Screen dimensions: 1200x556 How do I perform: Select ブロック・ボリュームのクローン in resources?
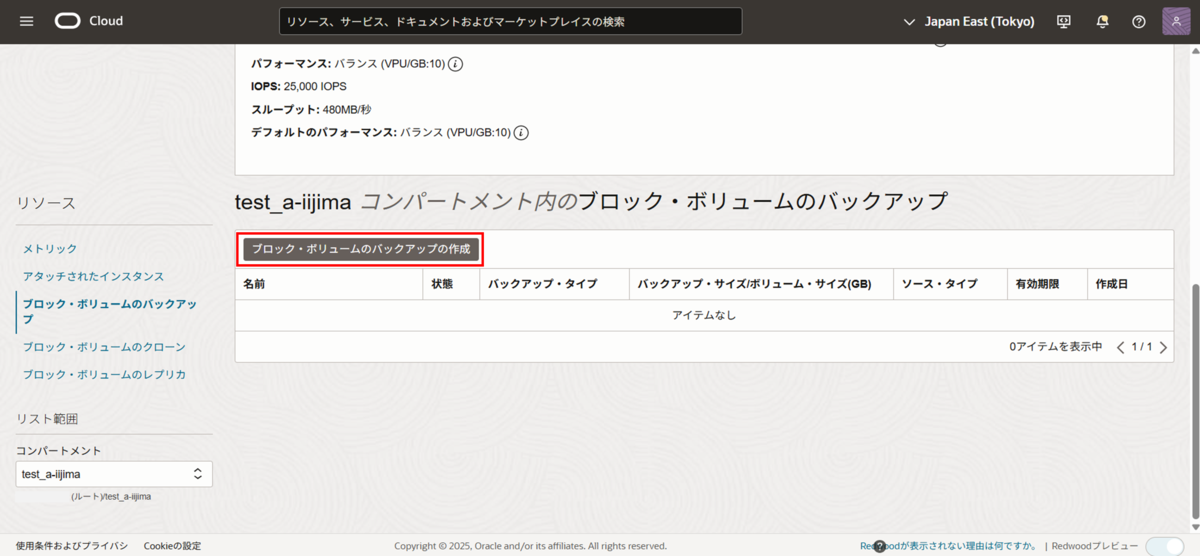pyautogui.click(x=104, y=347)
